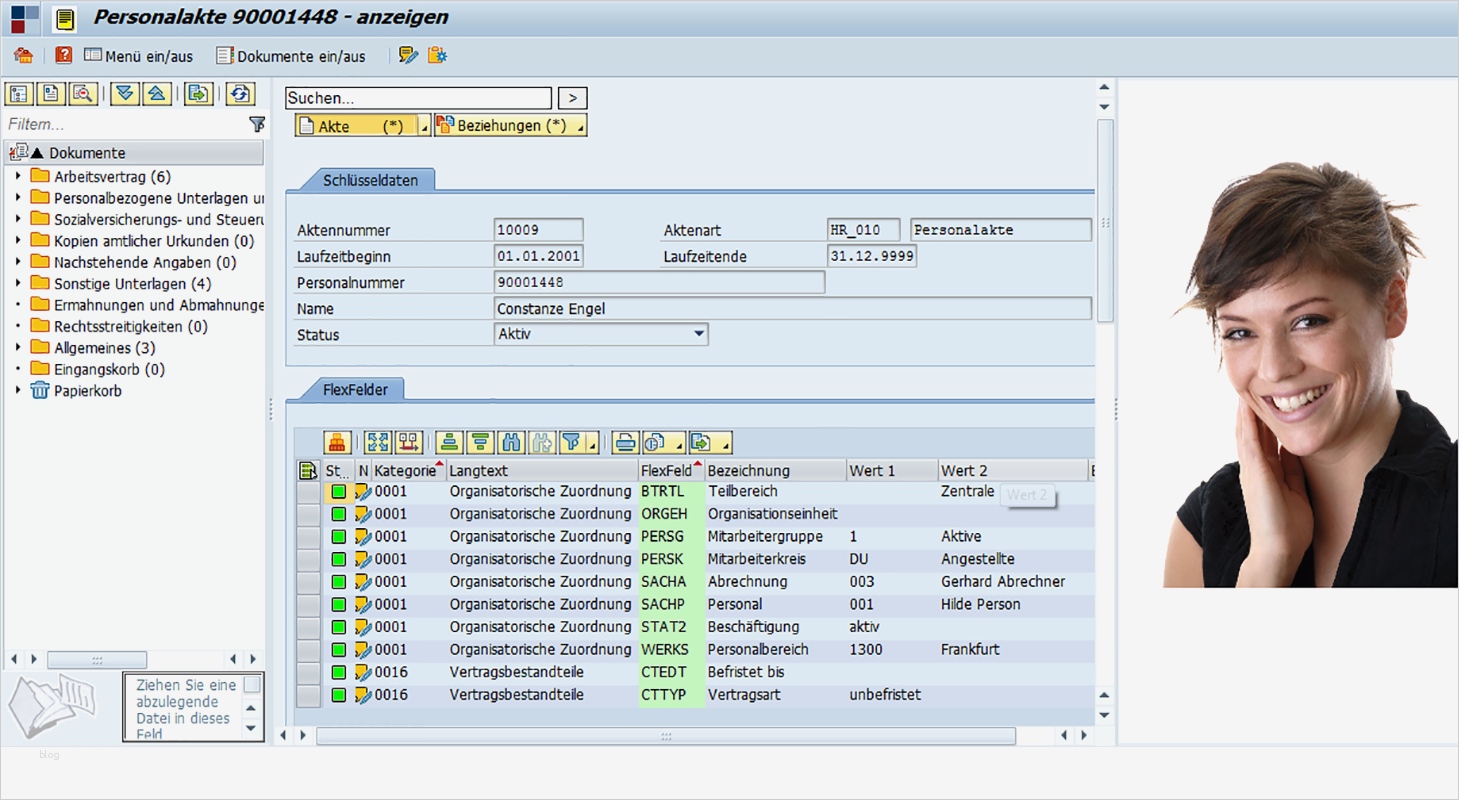The image size is (1459, 800).
Task: Click sort ascending icon in FlexFelder toolbar
Action: coord(449,442)
